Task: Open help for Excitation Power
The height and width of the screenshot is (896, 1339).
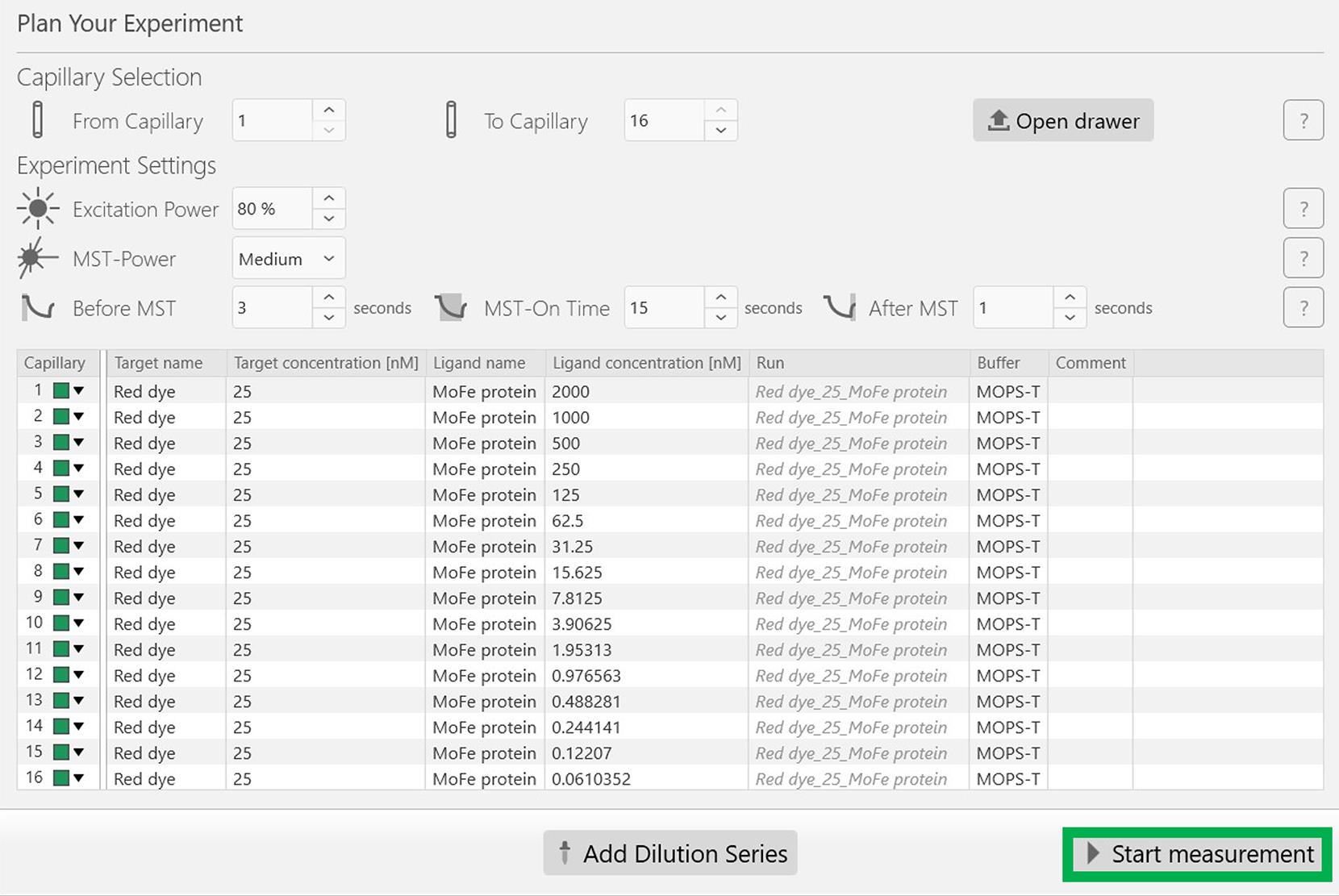Action: coord(1304,209)
